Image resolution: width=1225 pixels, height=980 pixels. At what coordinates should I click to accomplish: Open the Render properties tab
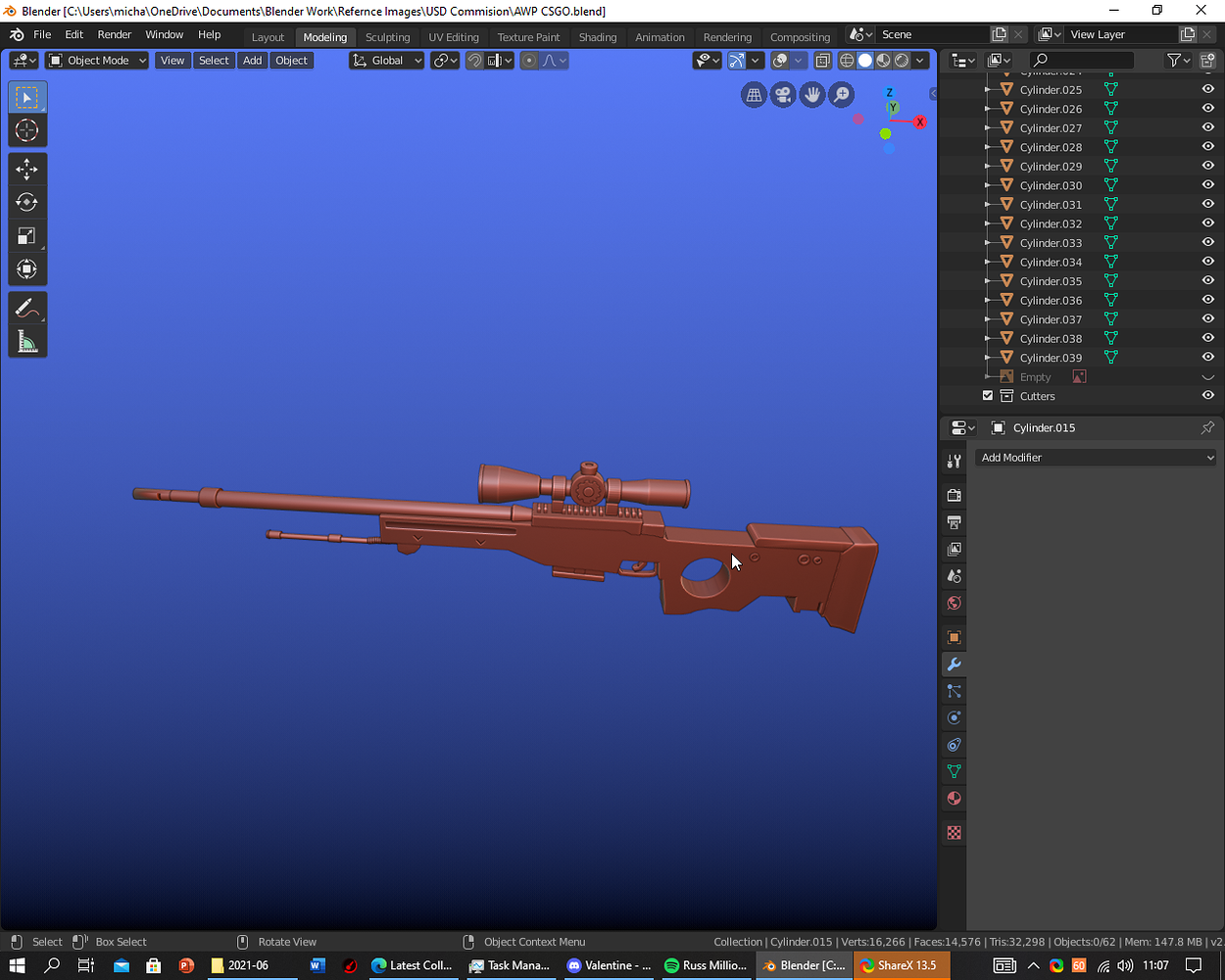(x=954, y=495)
